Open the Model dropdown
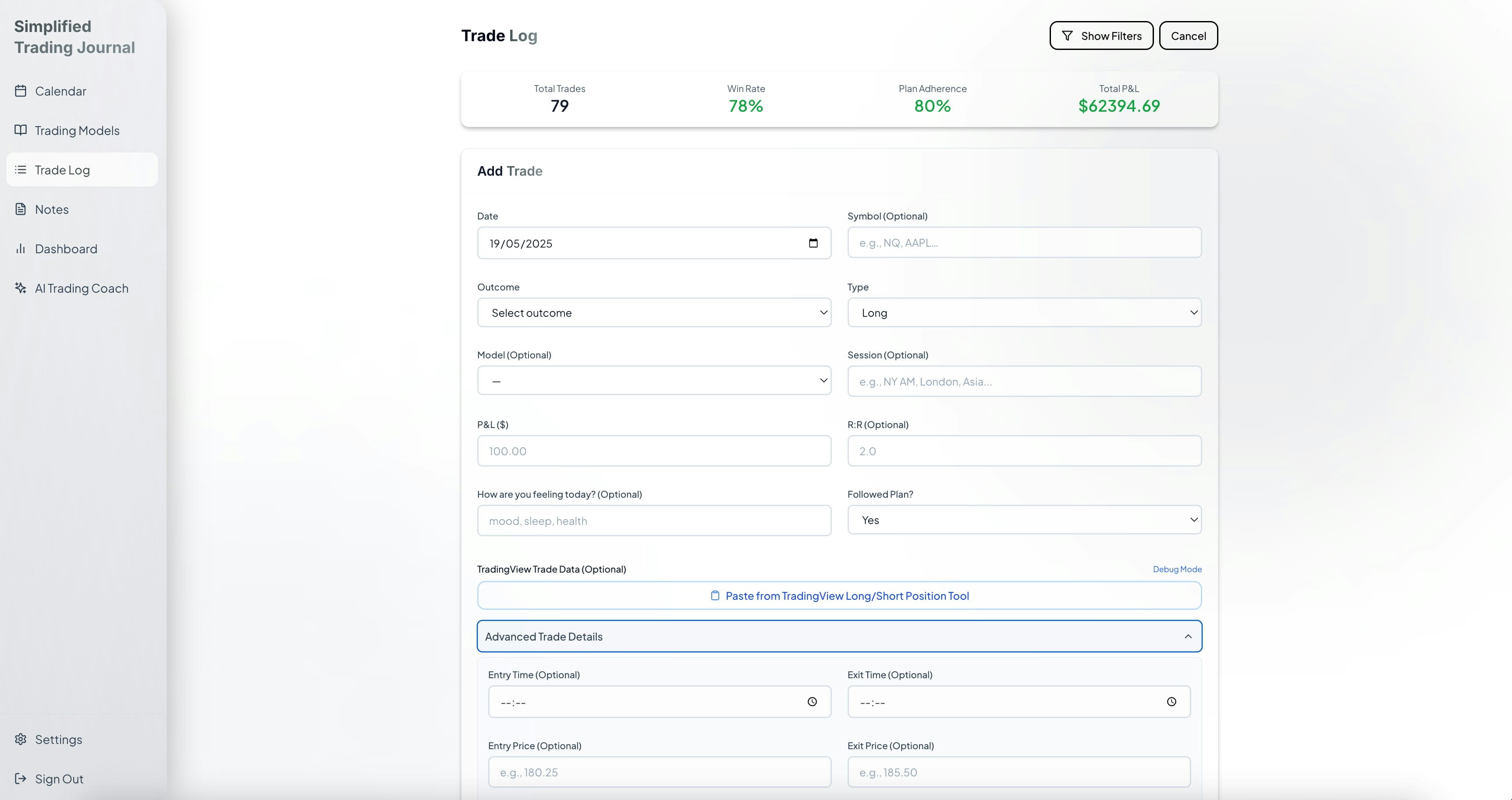The width and height of the screenshot is (1512, 800). (654, 381)
